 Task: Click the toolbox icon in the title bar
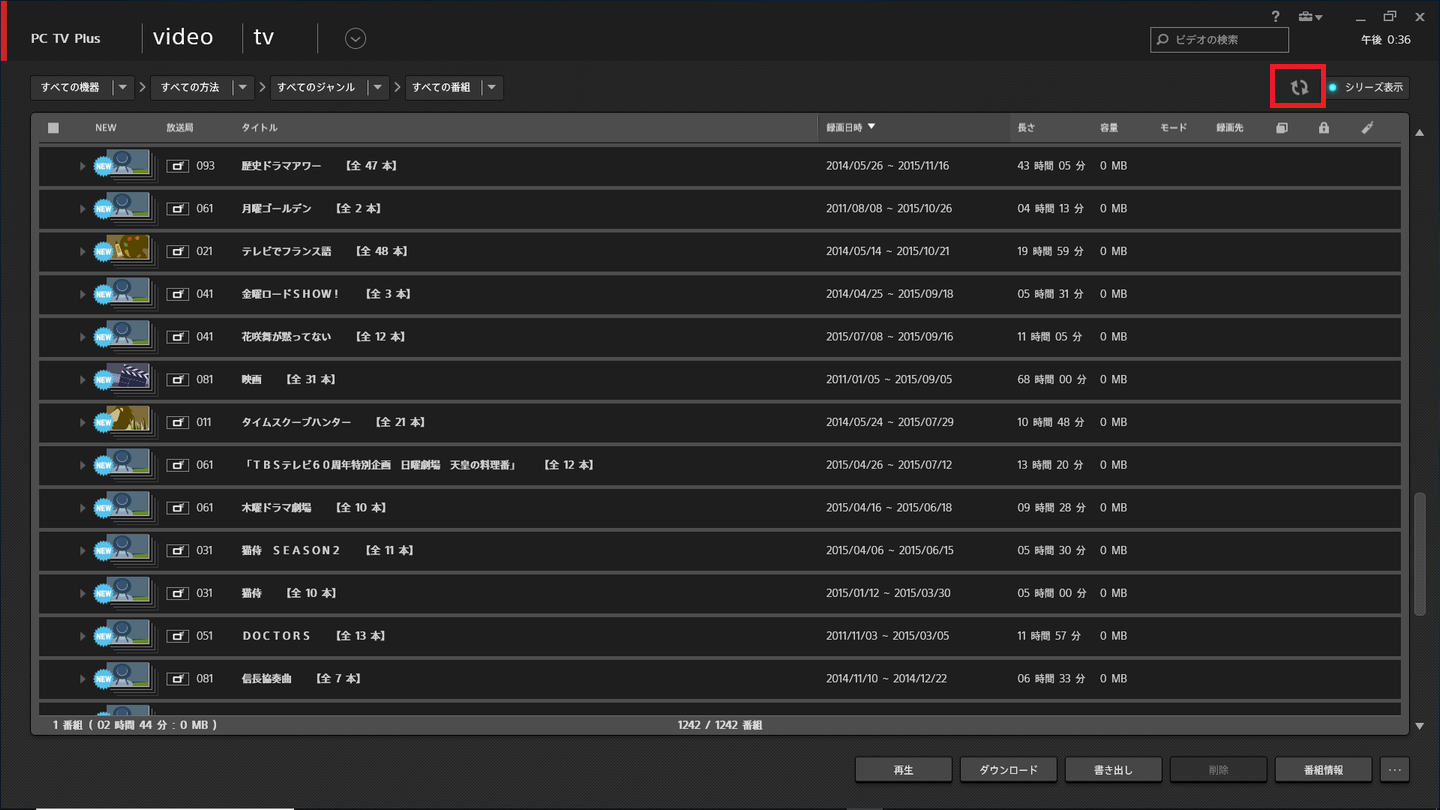[x=1305, y=16]
